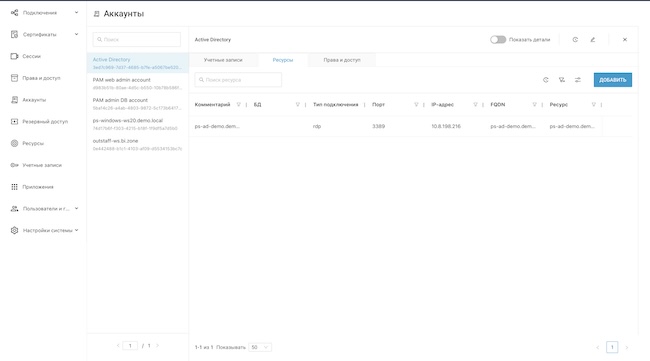Viewport: 650px width, 361px height.
Task: Click the account list page number field
Action: tap(130, 346)
